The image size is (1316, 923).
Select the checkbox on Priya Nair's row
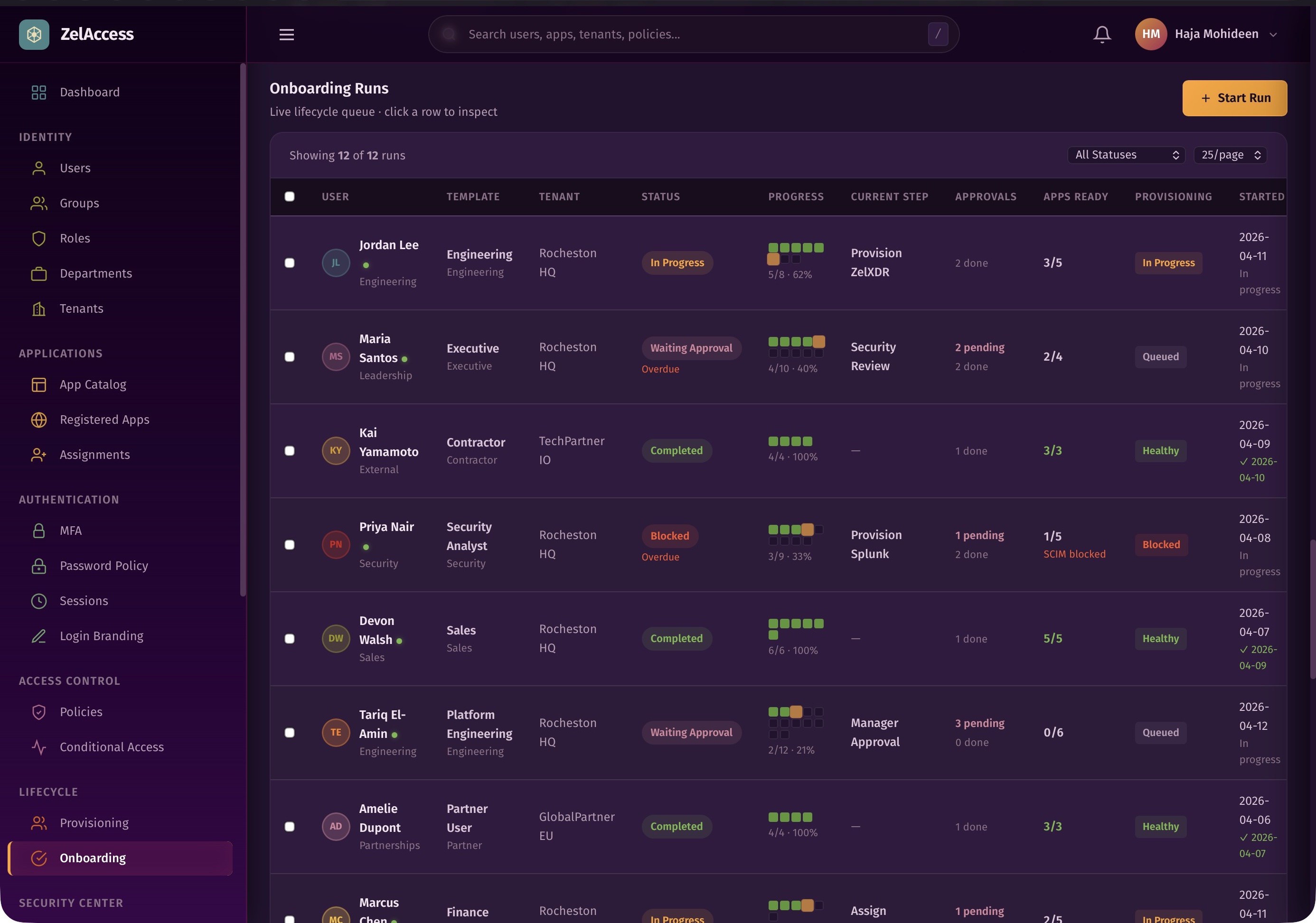click(x=290, y=544)
